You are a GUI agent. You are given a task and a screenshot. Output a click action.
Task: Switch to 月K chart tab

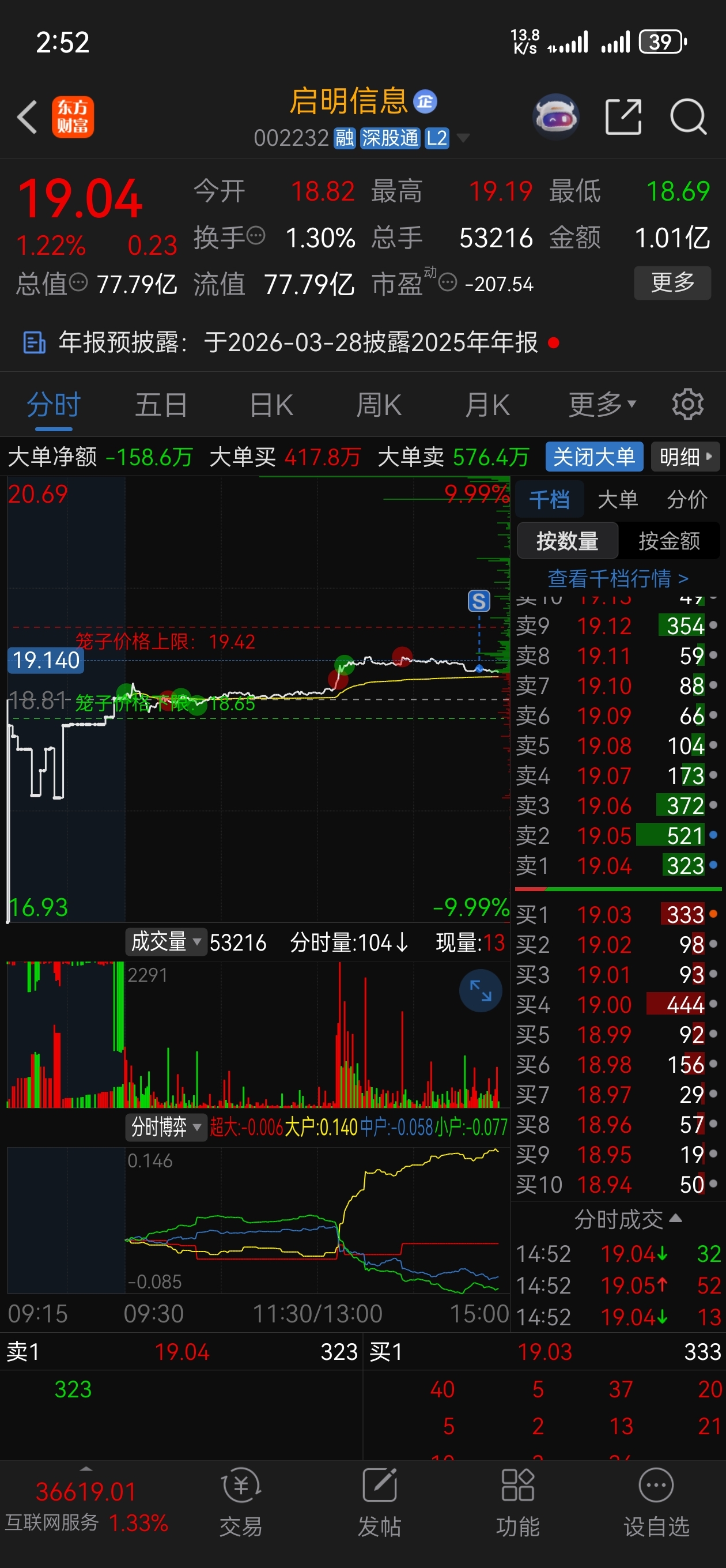(x=487, y=405)
